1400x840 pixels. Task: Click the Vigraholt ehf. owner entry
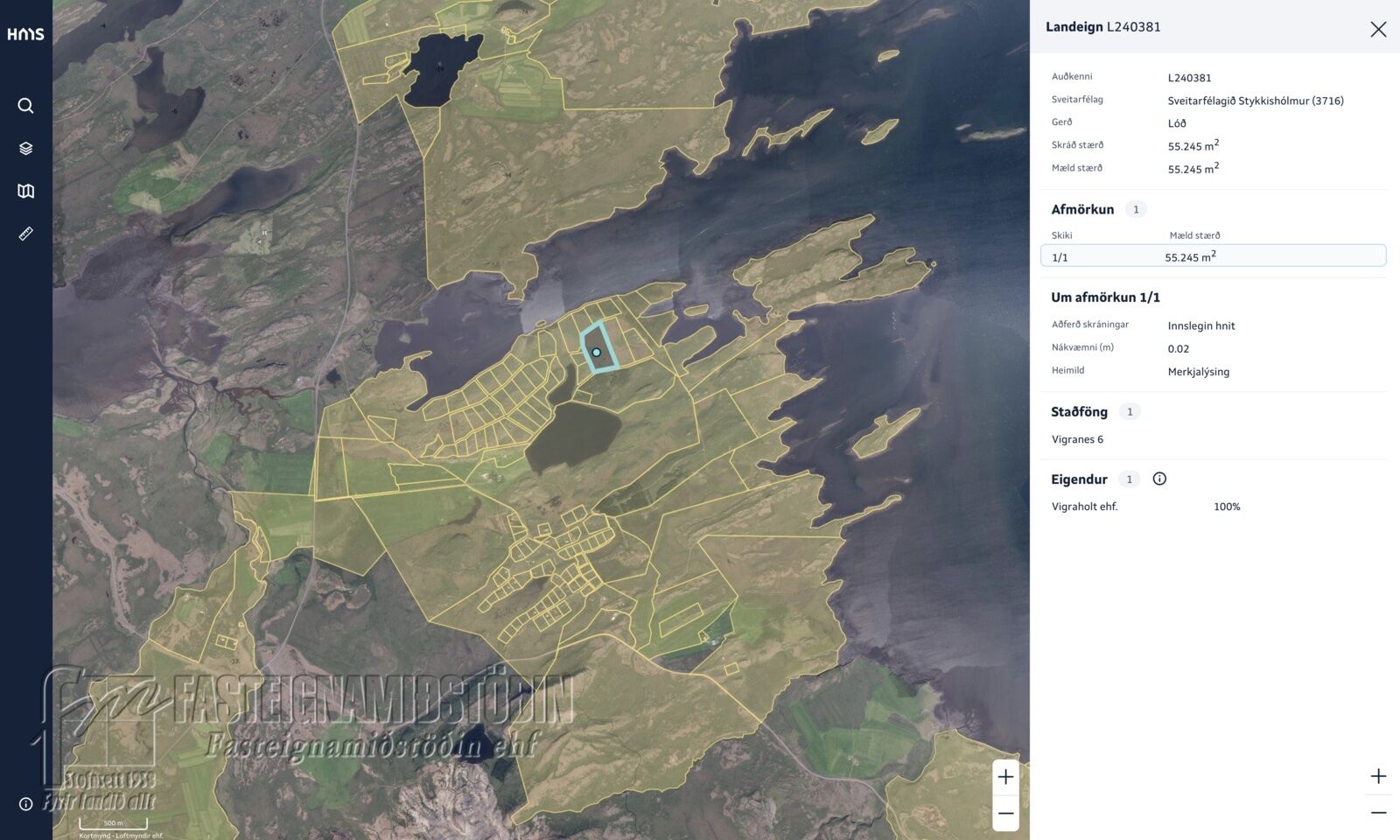[x=1084, y=507]
